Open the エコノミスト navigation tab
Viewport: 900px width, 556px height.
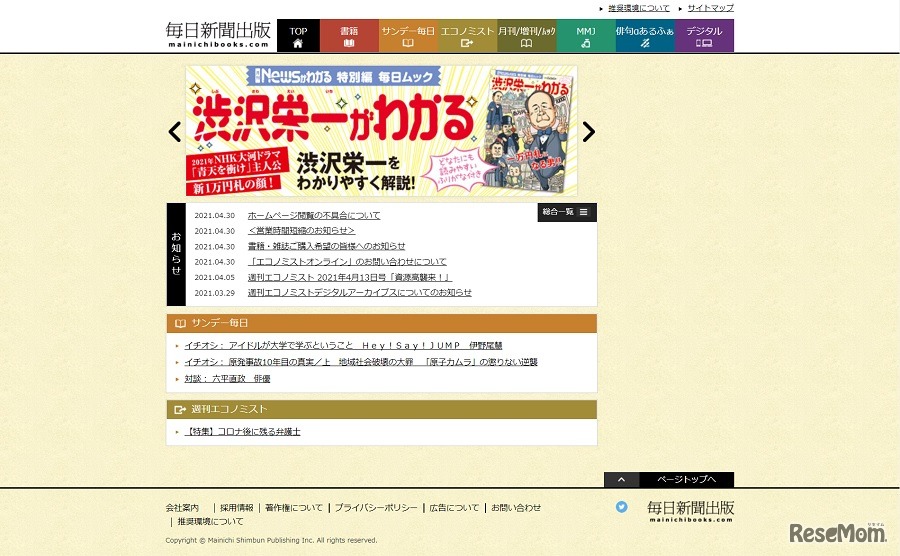(x=467, y=36)
